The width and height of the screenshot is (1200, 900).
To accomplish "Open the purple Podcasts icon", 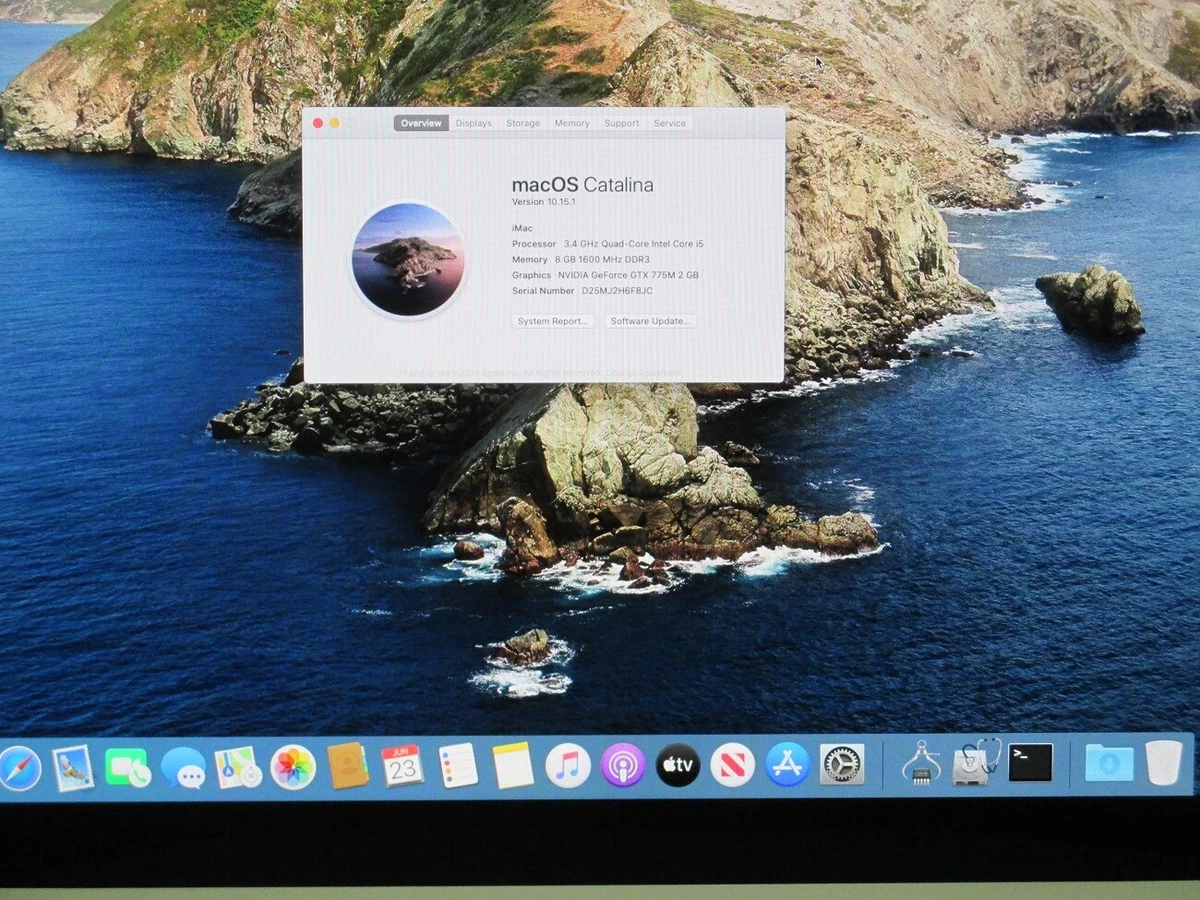I will coord(623,766).
